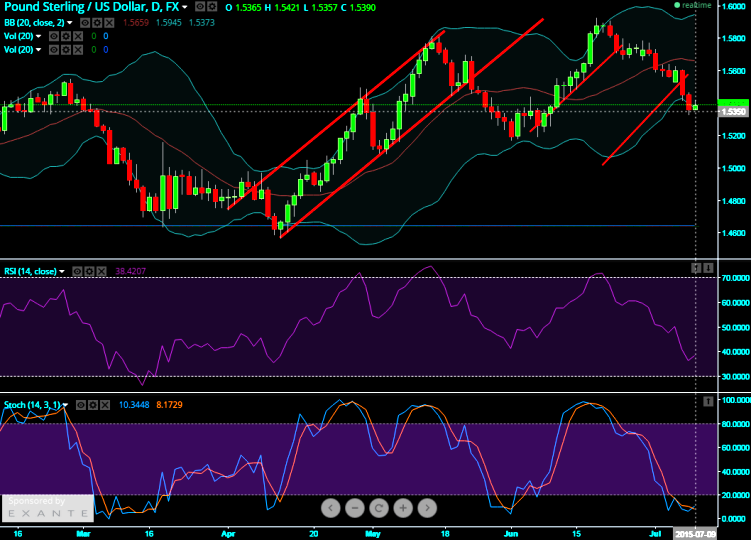The image size is (751, 540).
Task: Click the green current price label on scale
Action: (734, 103)
